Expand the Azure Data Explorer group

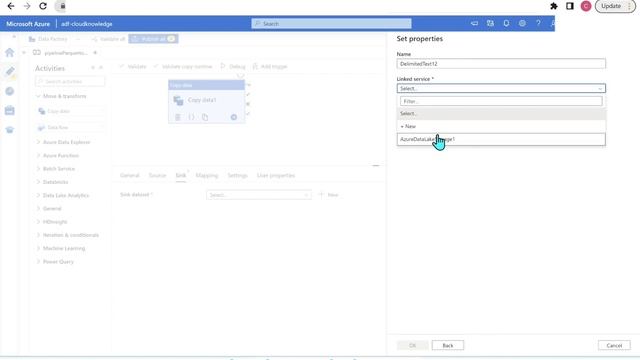coord(63,142)
